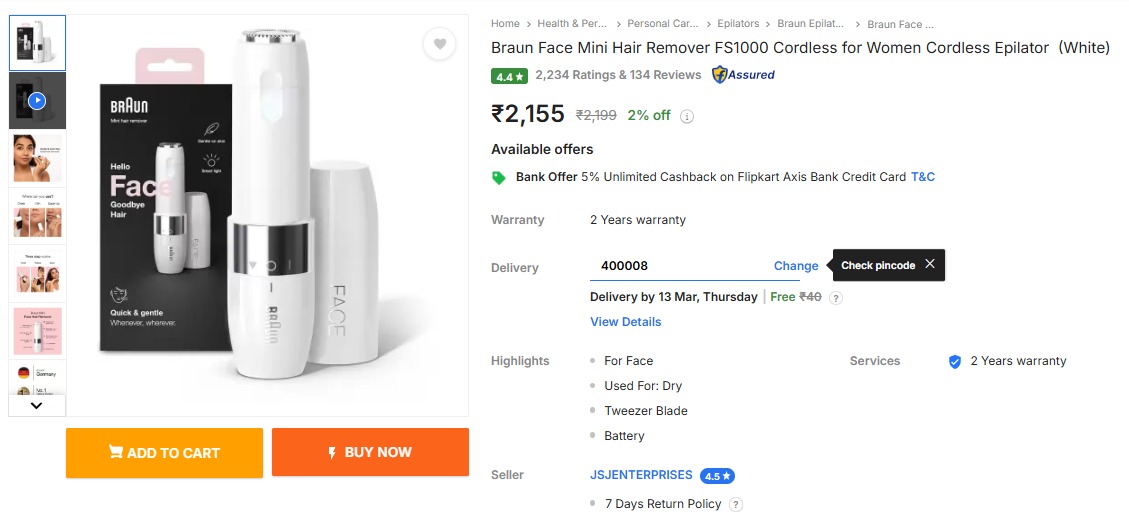Add product to wishlist with heart icon
The image size is (1129, 523).
439,44
